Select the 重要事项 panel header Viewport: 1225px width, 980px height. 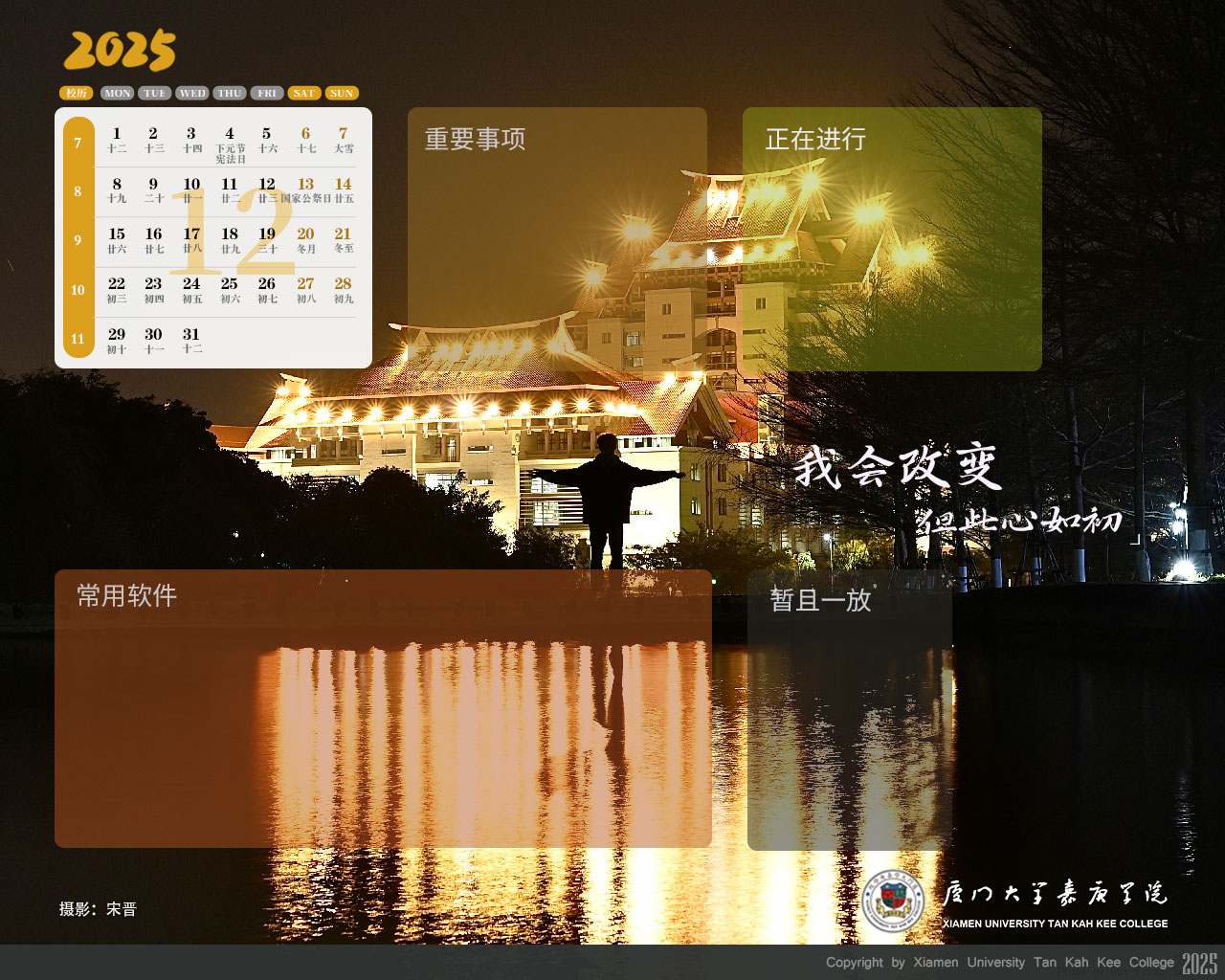pos(475,140)
